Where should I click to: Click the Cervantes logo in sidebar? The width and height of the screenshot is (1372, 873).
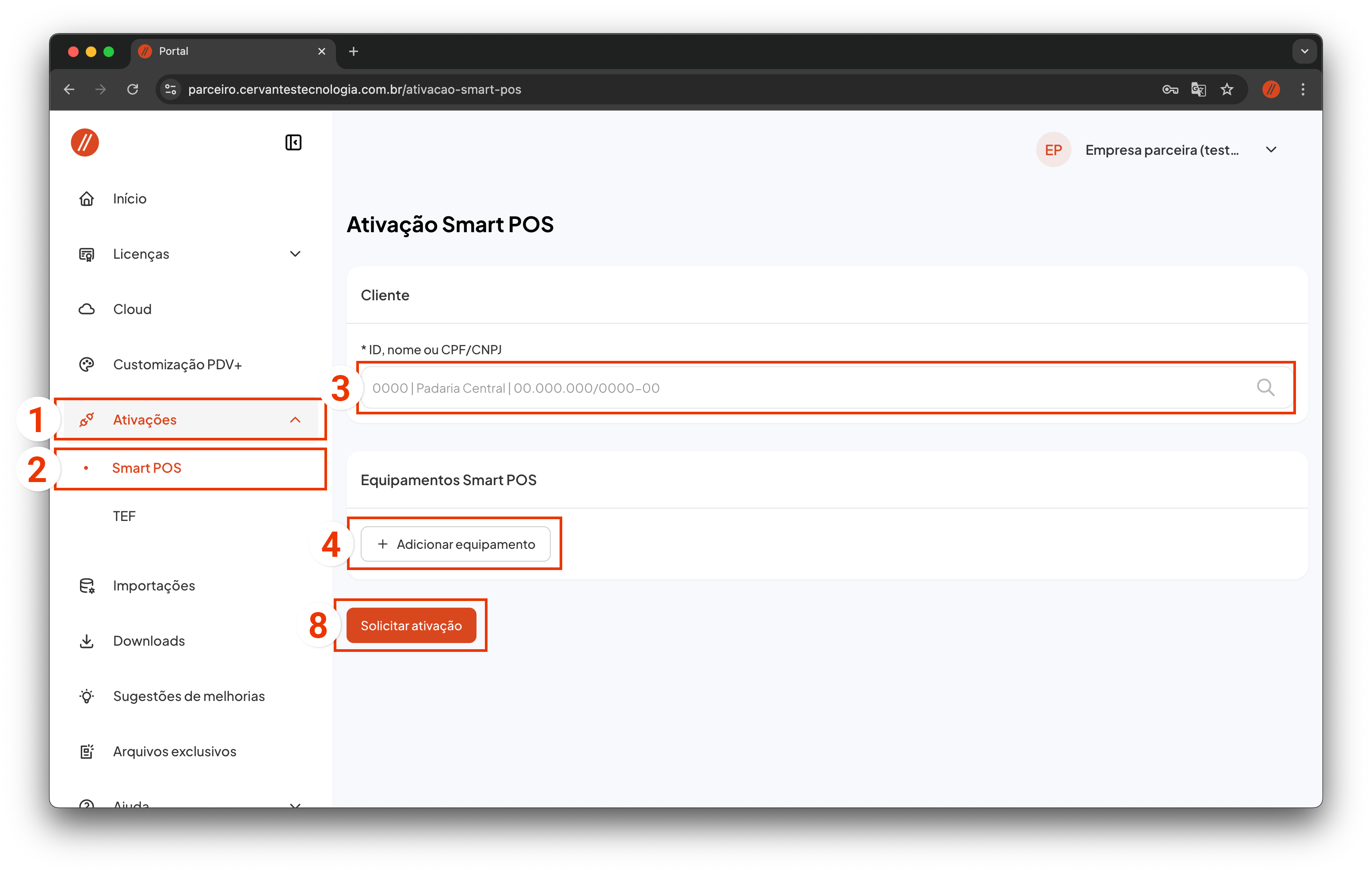tap(85, 142)
